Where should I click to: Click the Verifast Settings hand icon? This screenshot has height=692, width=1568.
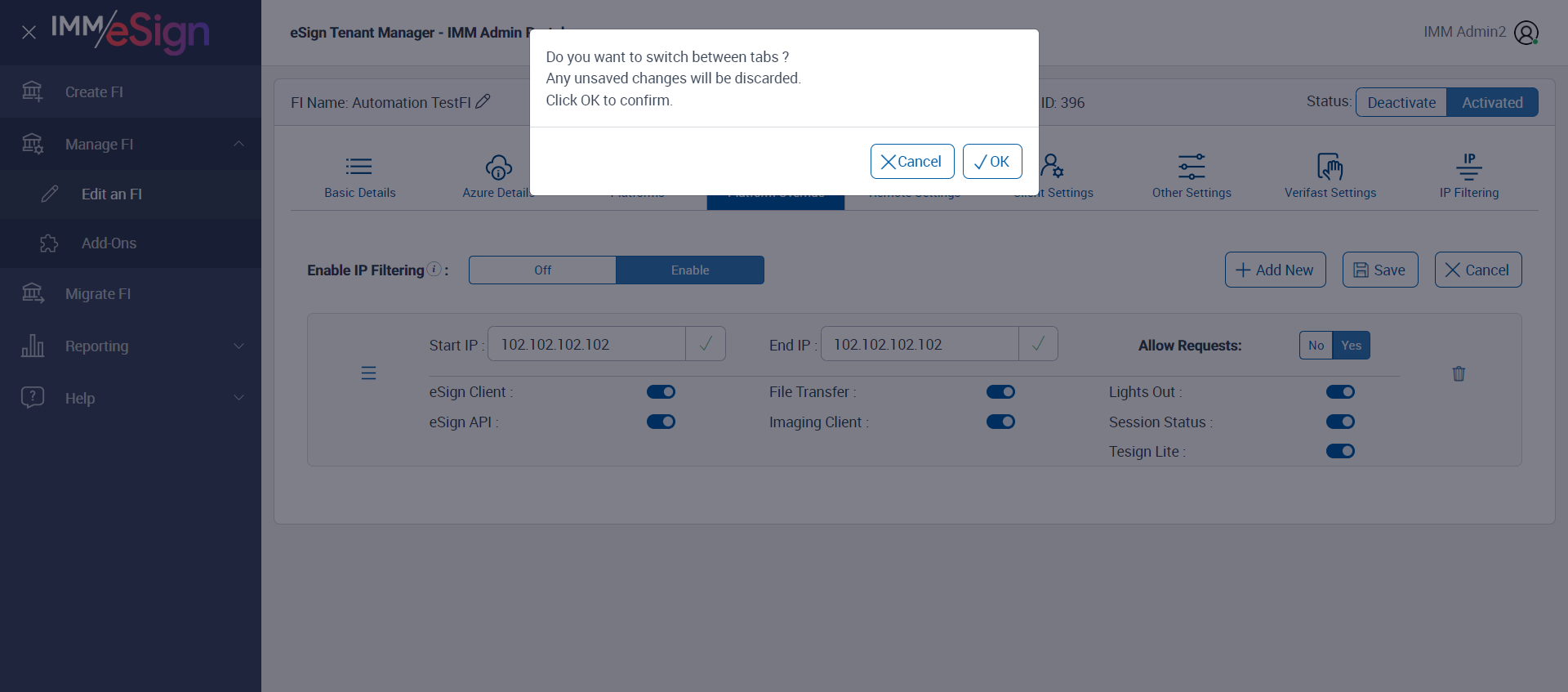pyautogui.click(x=1330, y=167)
